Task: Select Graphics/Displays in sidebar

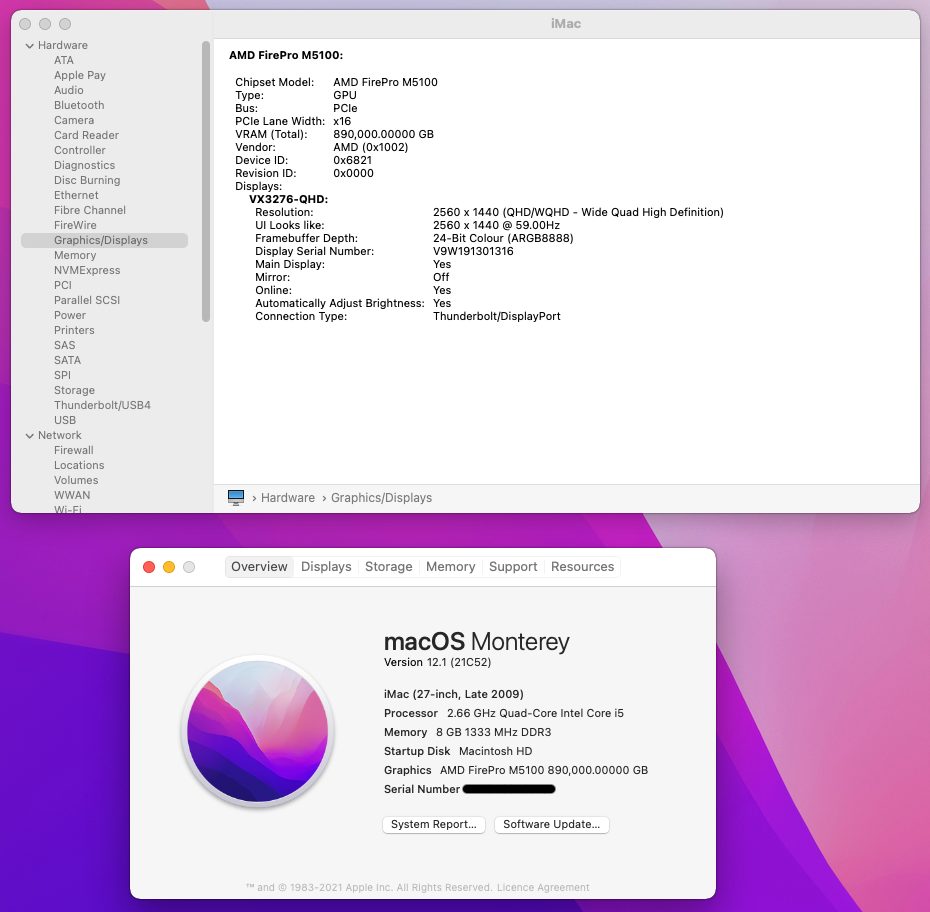Action: pyautogui.click(x=104, y=240)
